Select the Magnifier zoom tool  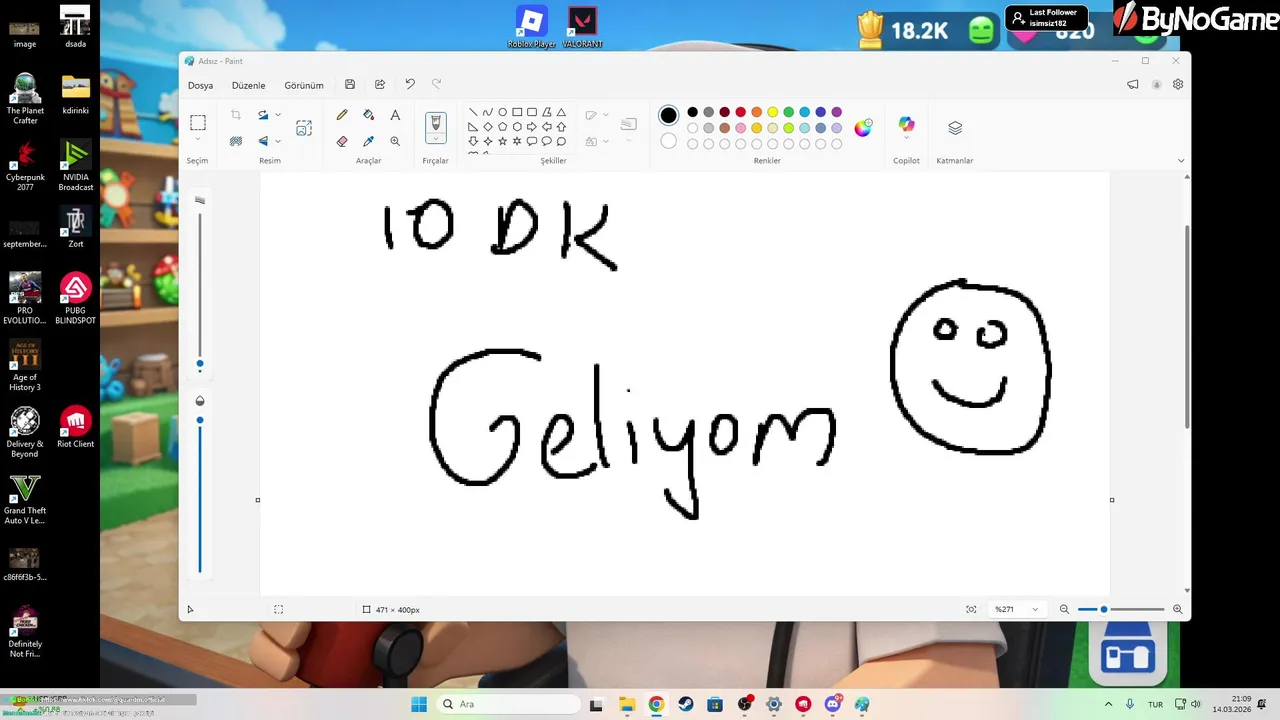click(x=395, y=141)
